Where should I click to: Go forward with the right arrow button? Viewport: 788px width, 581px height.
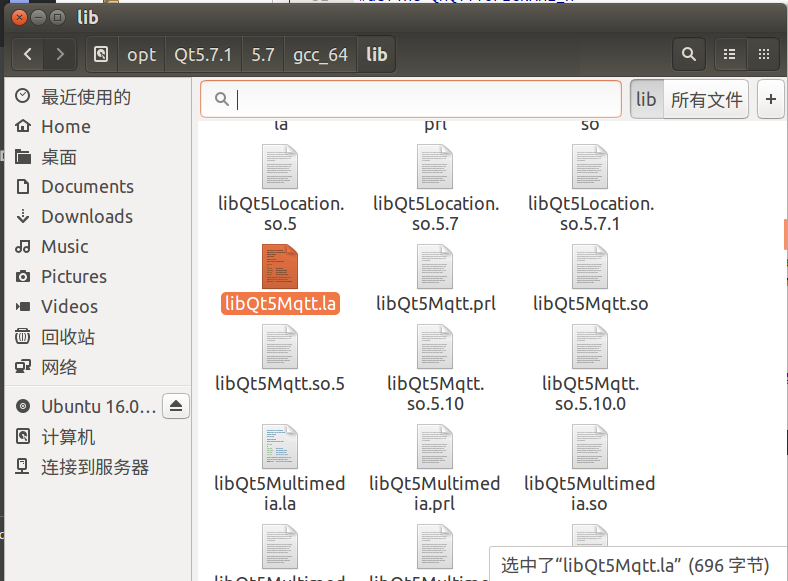coord(60,54)
